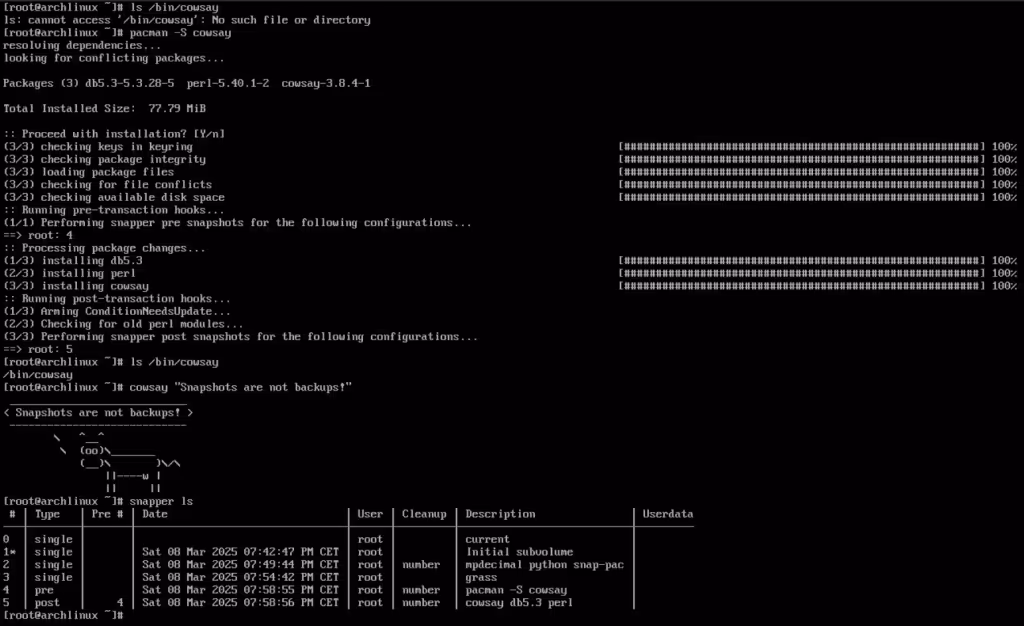Click the 'Total Installed Size: 77.79 MiB' line
This screenshot has width=1024, height=626.
104,108
